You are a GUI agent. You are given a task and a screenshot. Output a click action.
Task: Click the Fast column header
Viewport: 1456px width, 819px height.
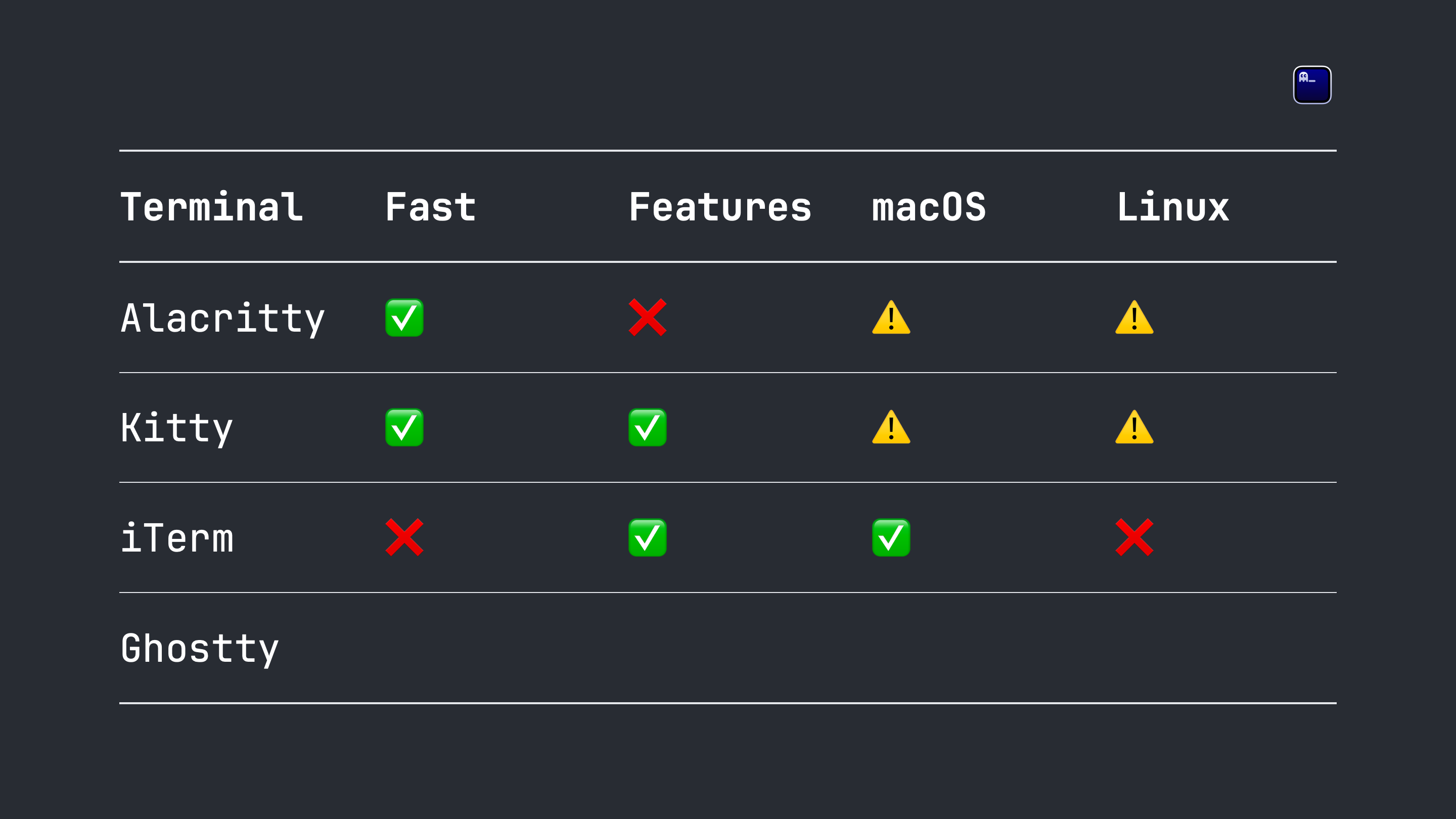[x=431, y=207]
